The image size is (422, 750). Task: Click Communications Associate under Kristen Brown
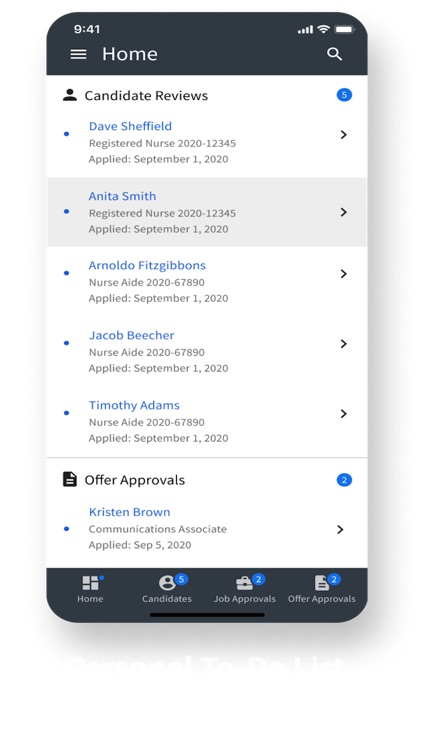(157, 529)
